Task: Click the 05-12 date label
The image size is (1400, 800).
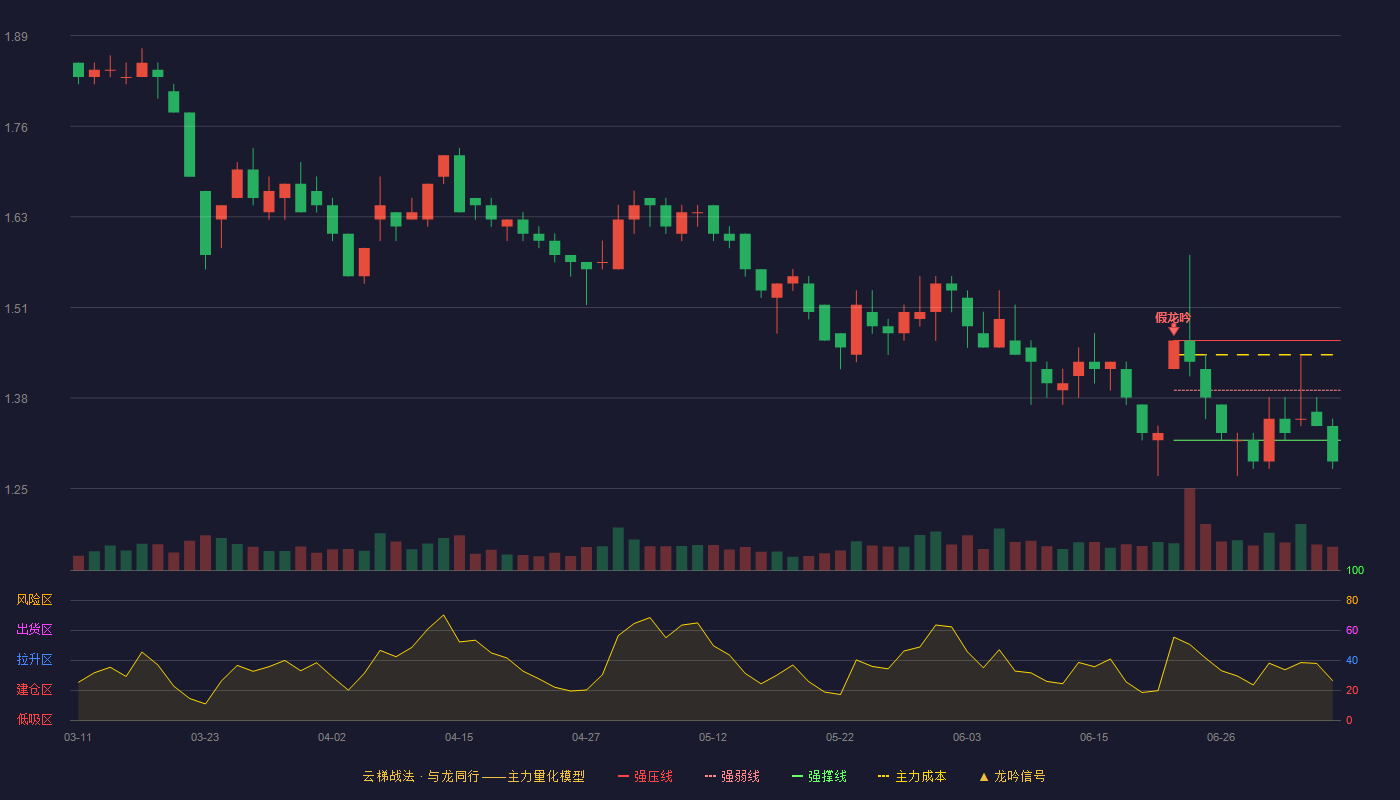Action: (x=713, y=737)
